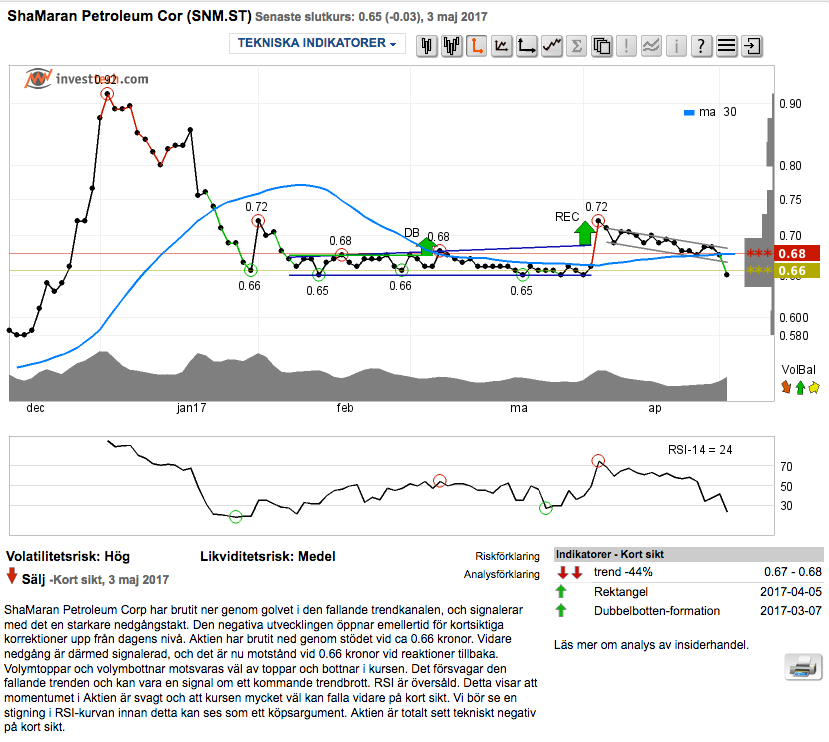The width and height of the screenshot is (829, 742).
Task: Click the sigma summation icon
Action: pyautogui.click(x=577, y=46)
